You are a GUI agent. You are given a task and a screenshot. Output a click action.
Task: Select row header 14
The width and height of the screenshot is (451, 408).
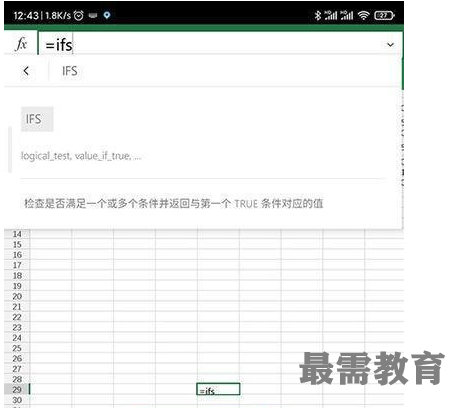(x=17, y=234)
